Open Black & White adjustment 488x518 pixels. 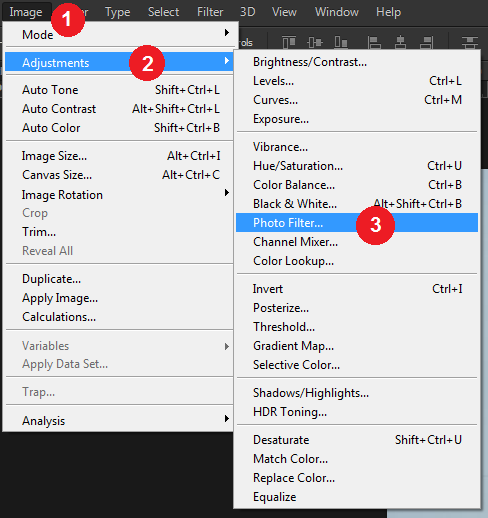pos(357,204)
